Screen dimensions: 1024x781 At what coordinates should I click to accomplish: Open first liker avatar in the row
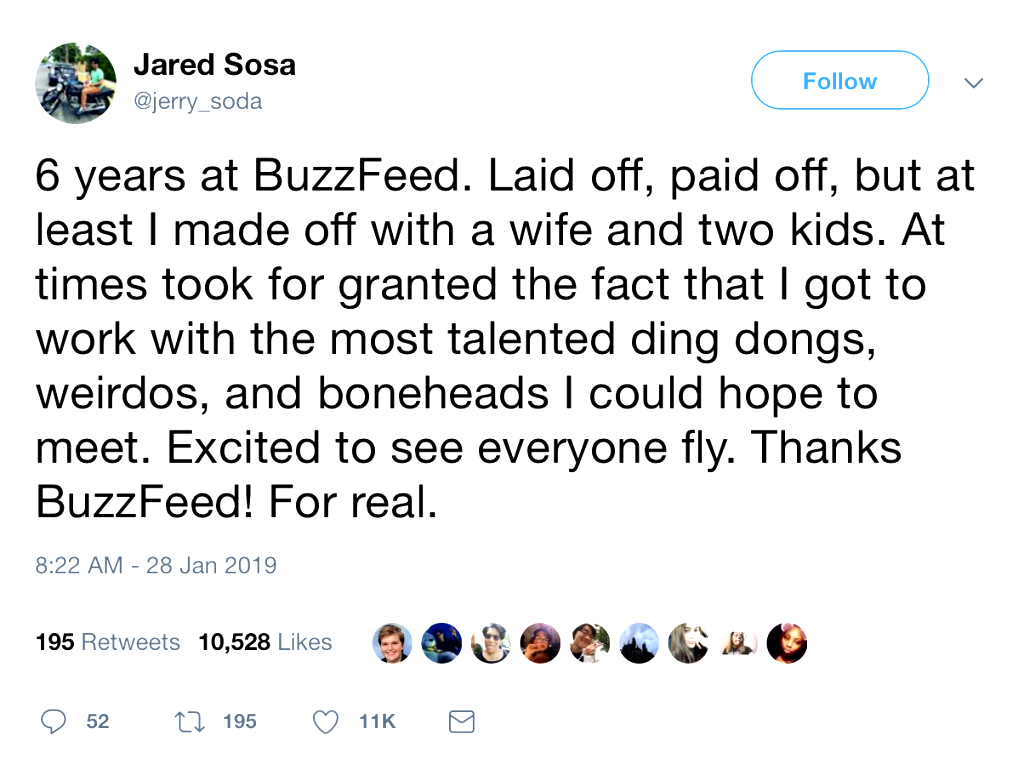click(392, 643)
